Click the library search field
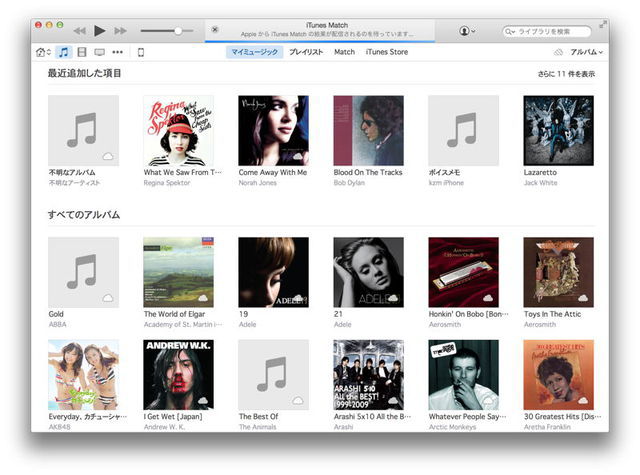This screenshot has width=640, height=475. (552, 32)
